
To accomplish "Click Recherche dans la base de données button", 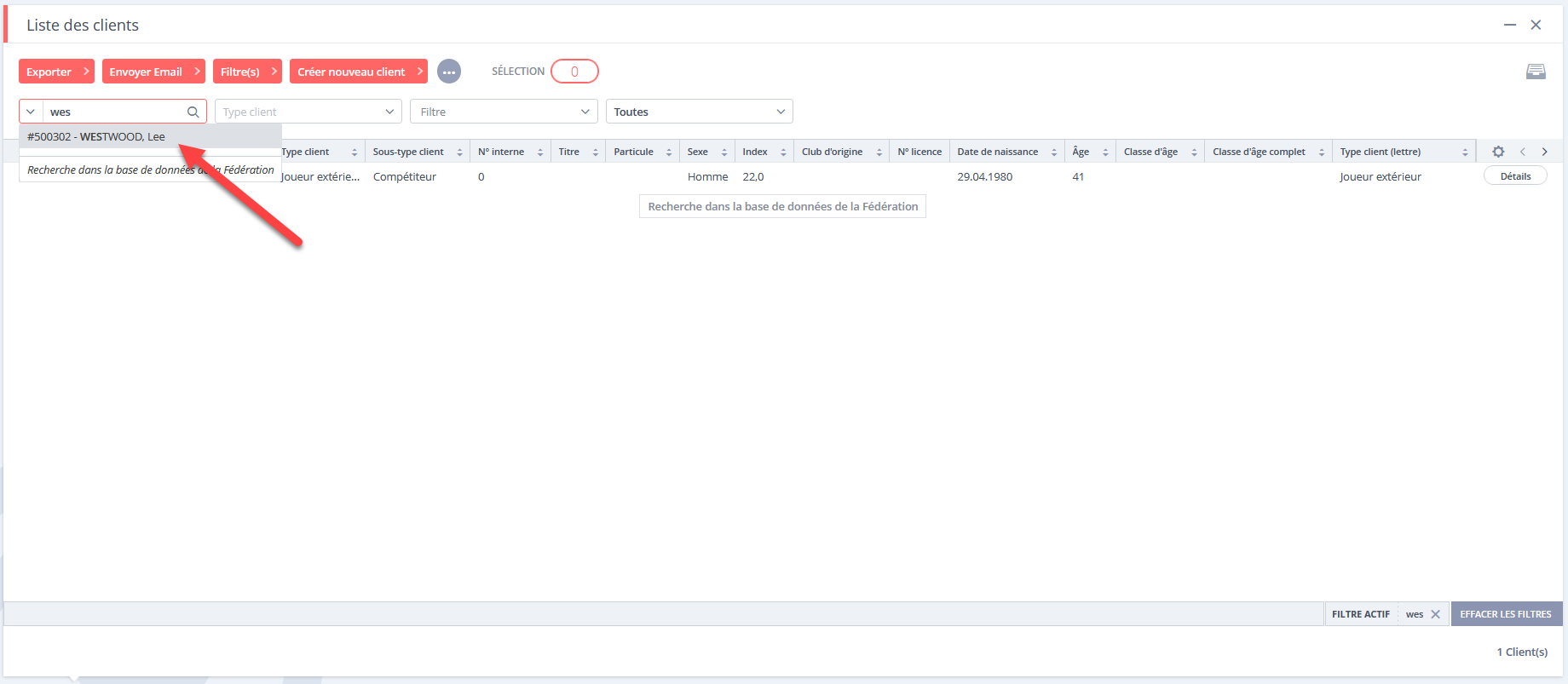I will coord(782,206).
